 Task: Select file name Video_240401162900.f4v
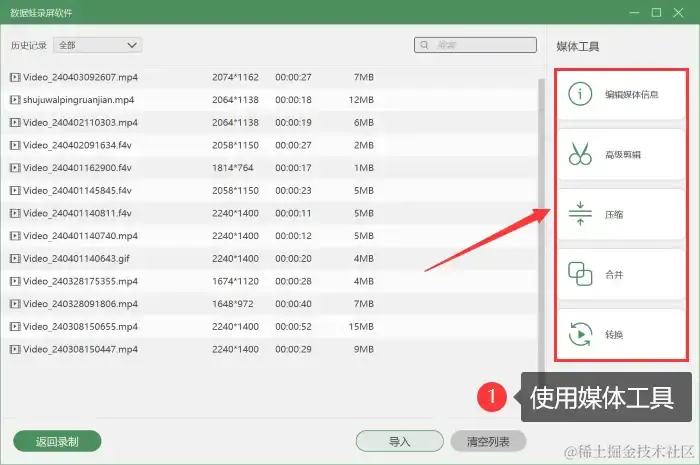click(77, 168)
